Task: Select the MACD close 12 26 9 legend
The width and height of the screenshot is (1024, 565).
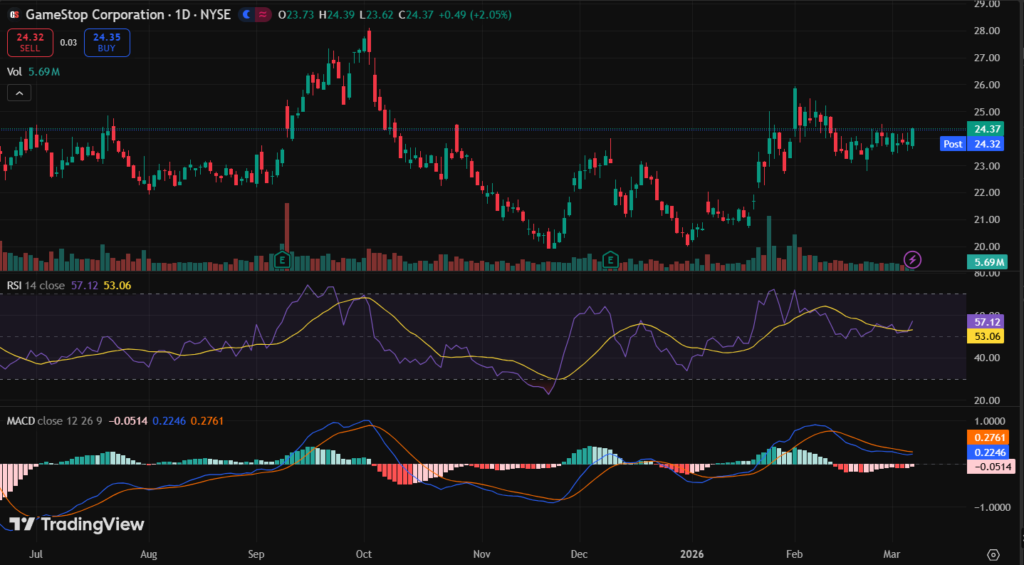Action: point(56,420)
